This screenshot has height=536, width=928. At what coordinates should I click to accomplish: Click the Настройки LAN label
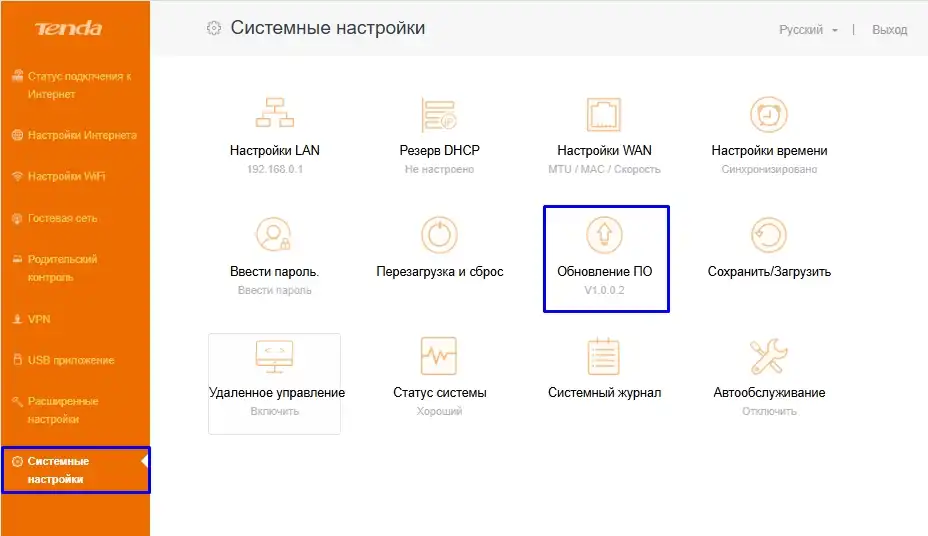275,150
